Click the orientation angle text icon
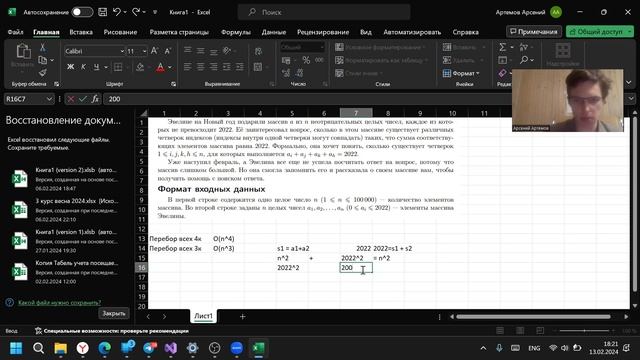The image size is (640, 360). point(227,51)
